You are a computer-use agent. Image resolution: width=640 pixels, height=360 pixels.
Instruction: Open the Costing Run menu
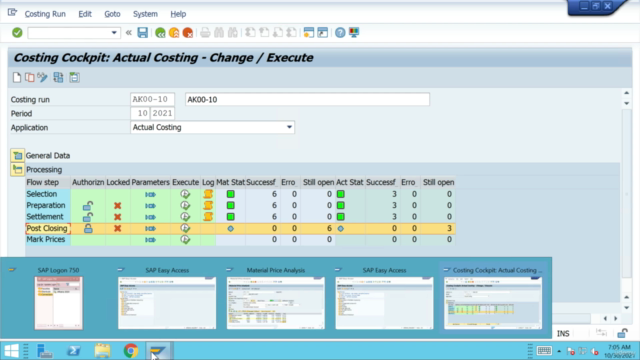tap(45, 14)
